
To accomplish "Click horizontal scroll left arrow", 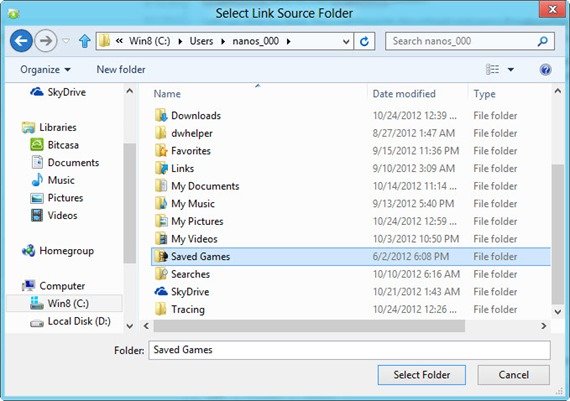I will (146, 326).
